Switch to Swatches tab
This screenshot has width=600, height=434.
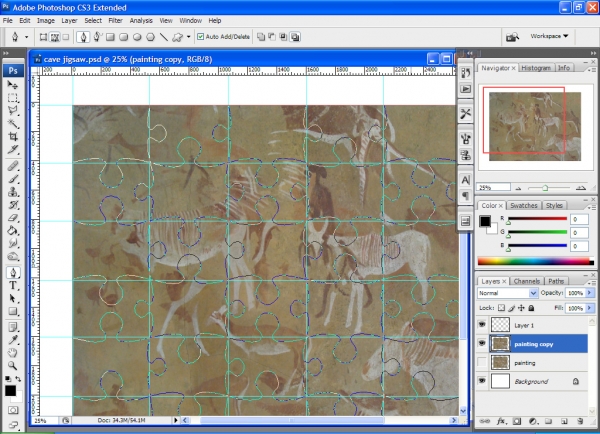tap(523, 206)
